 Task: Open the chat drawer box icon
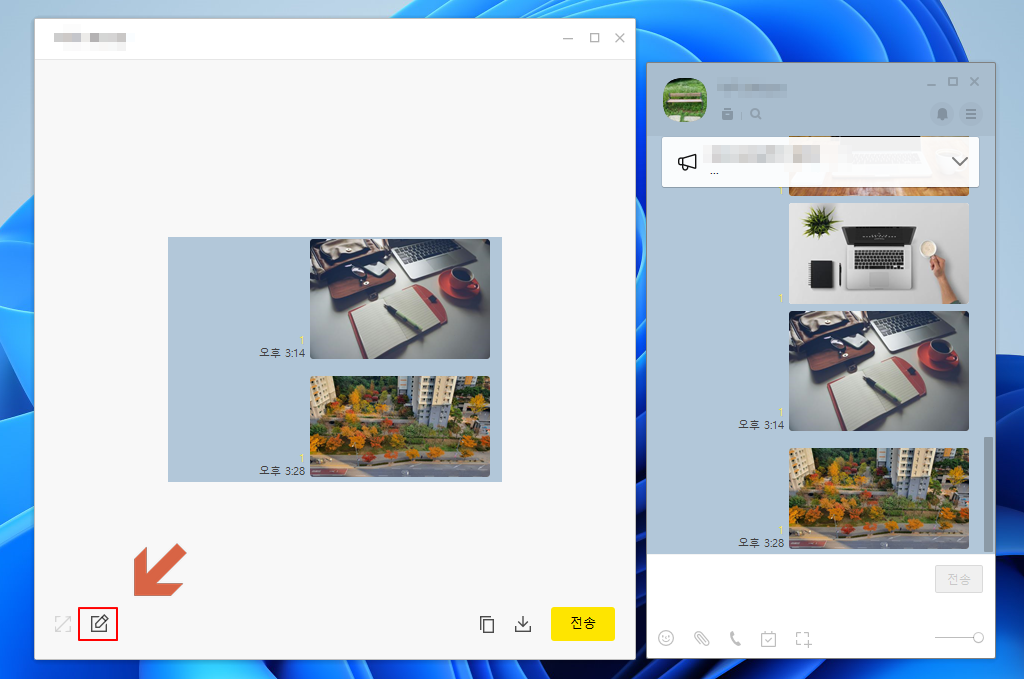tap(728, 114)
